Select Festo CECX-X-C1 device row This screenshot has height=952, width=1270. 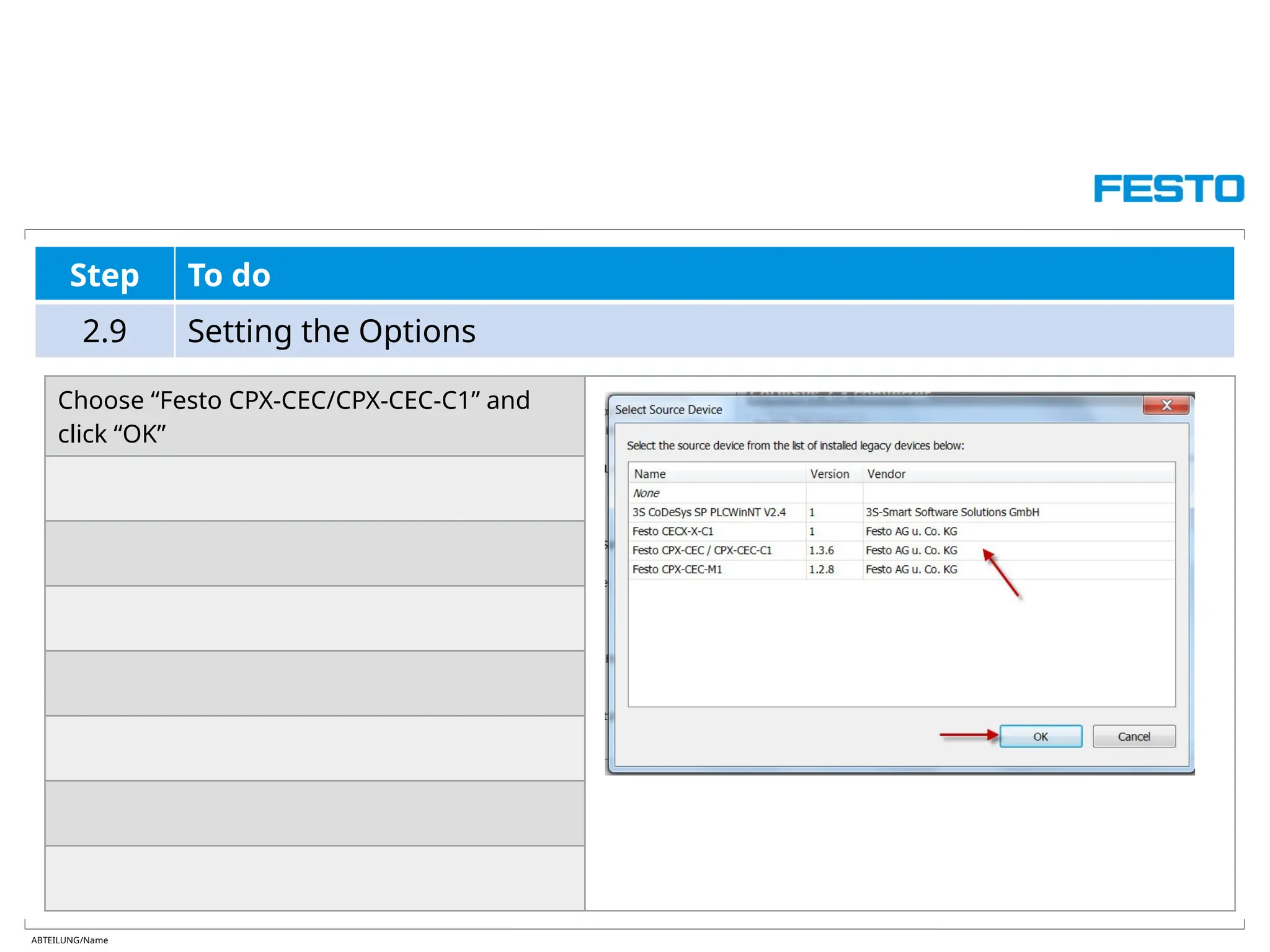(x=902, y=532)
